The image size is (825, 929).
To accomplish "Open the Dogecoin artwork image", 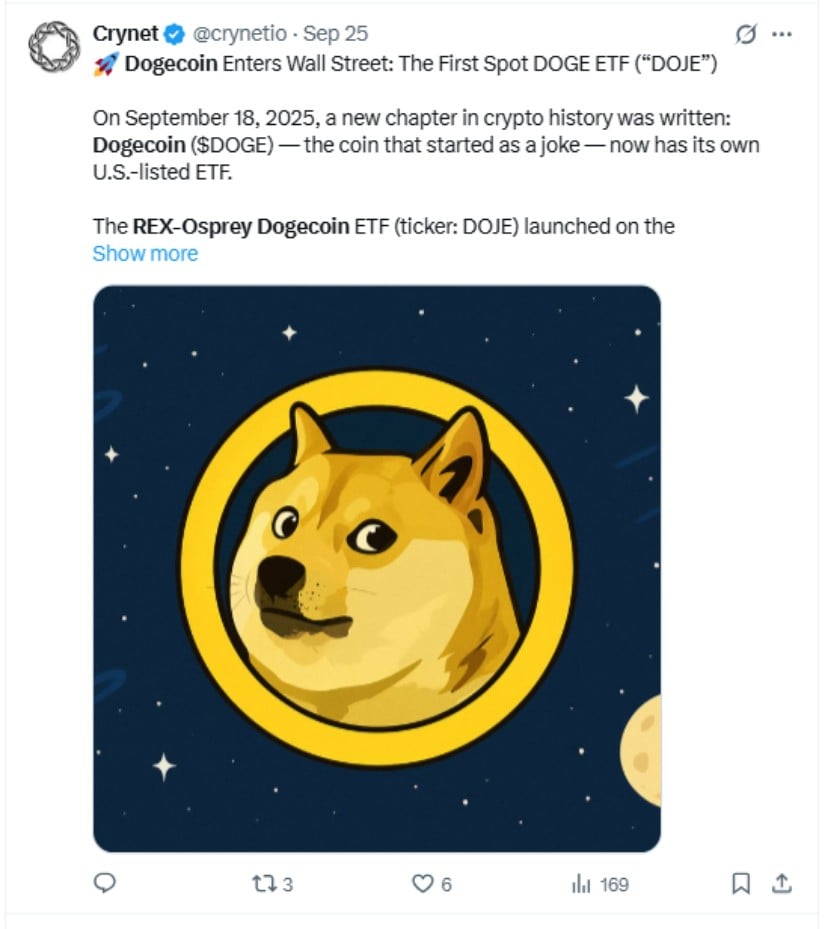I will pos(378,565).
